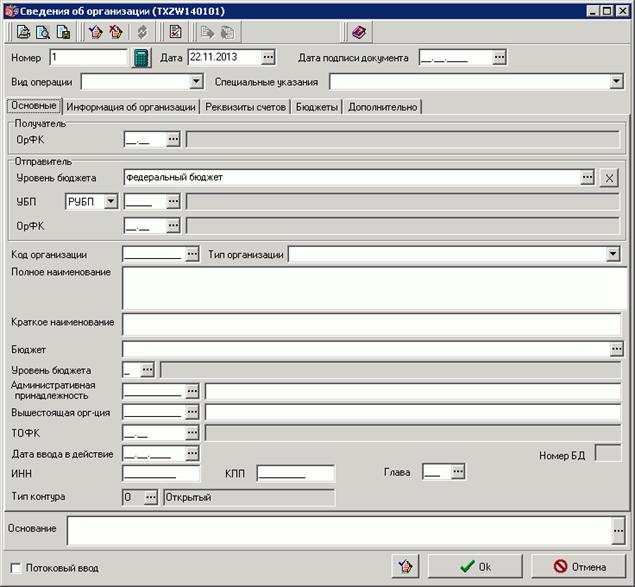Open the purple help book icon

pyautogui.click(x=359, y=32)
